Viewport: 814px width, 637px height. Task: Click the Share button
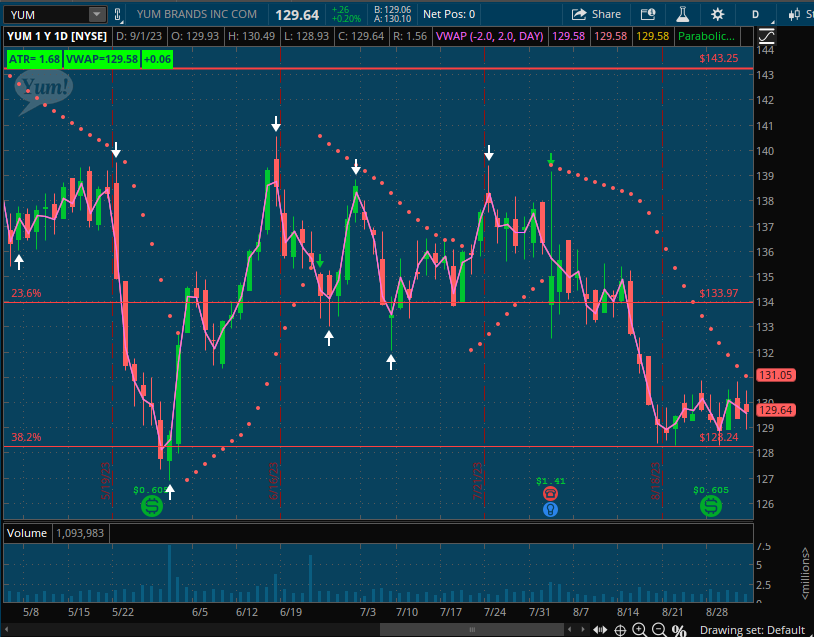pyautogui.click(x=596, y=15)
